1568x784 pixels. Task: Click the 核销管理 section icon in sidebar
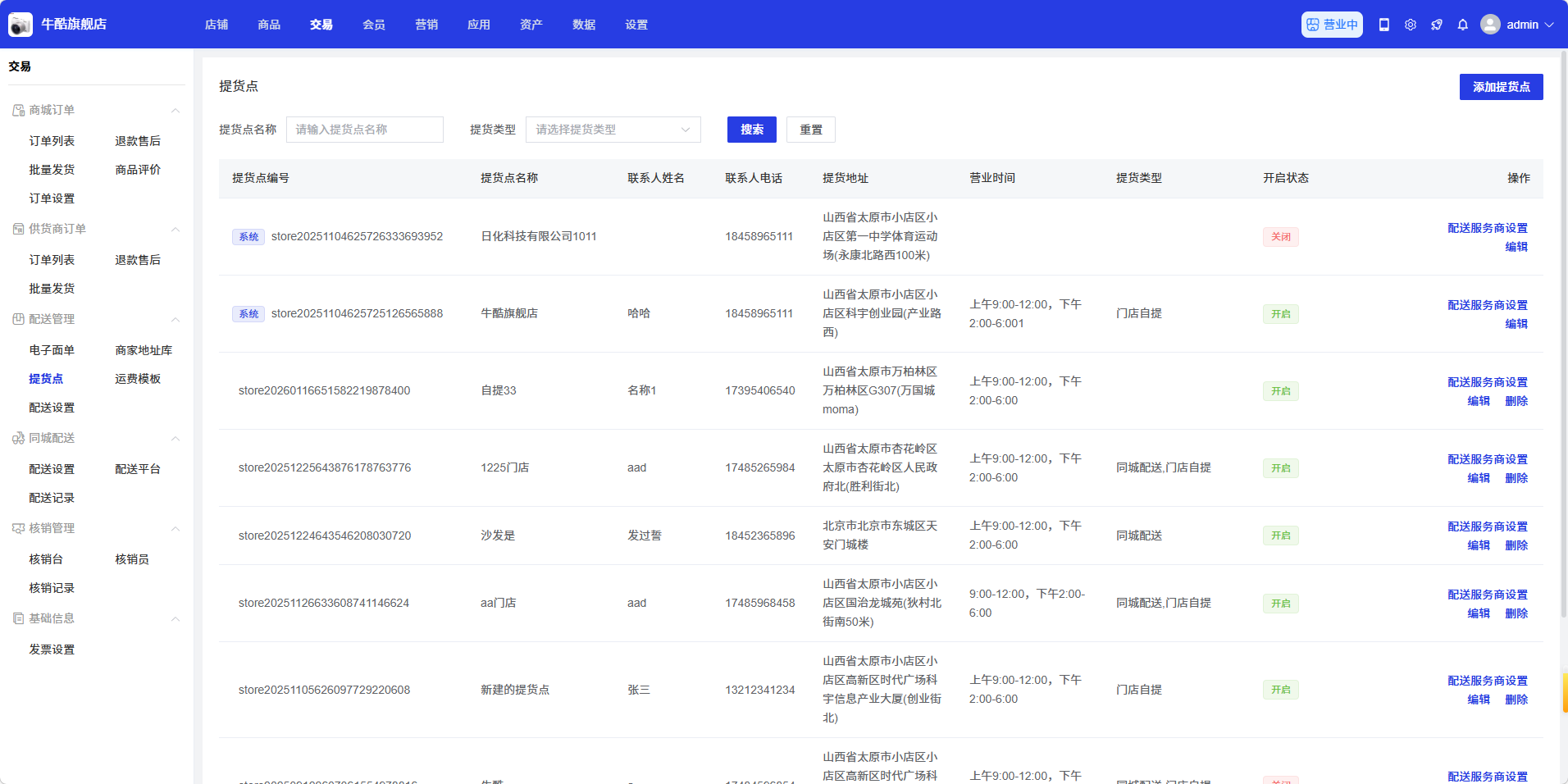18,528
